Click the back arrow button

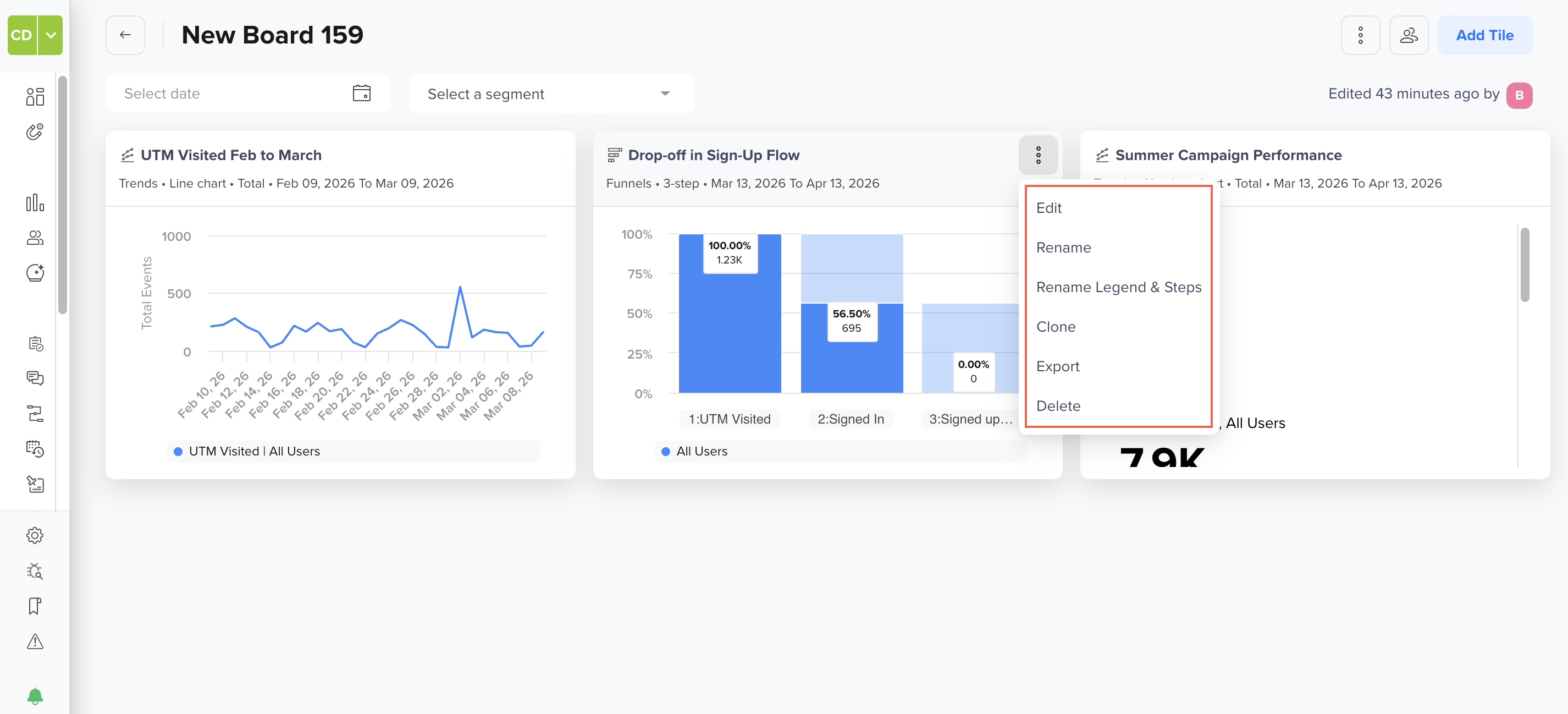[125, 35]
